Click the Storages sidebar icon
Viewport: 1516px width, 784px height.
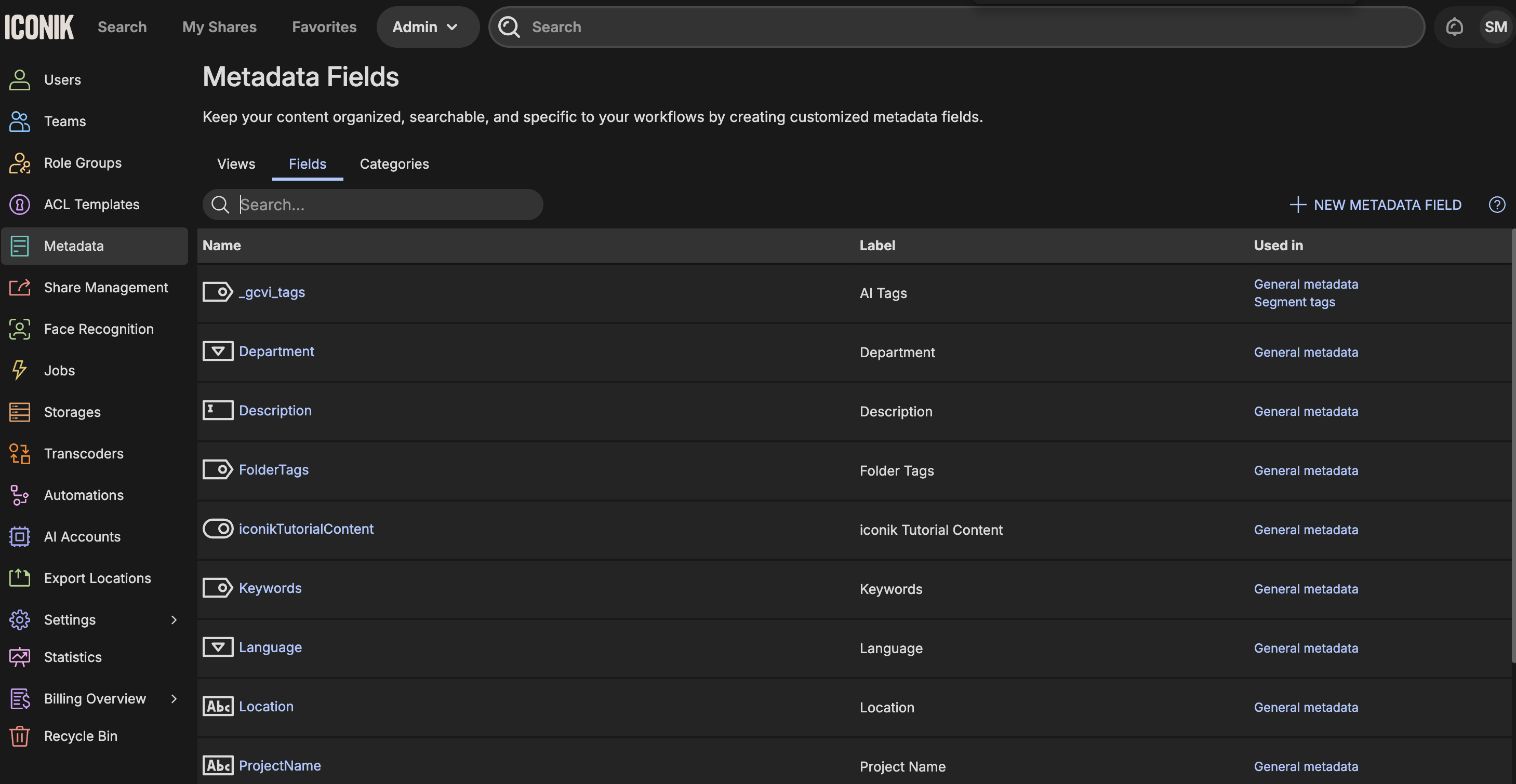click(x=19, y=412)
